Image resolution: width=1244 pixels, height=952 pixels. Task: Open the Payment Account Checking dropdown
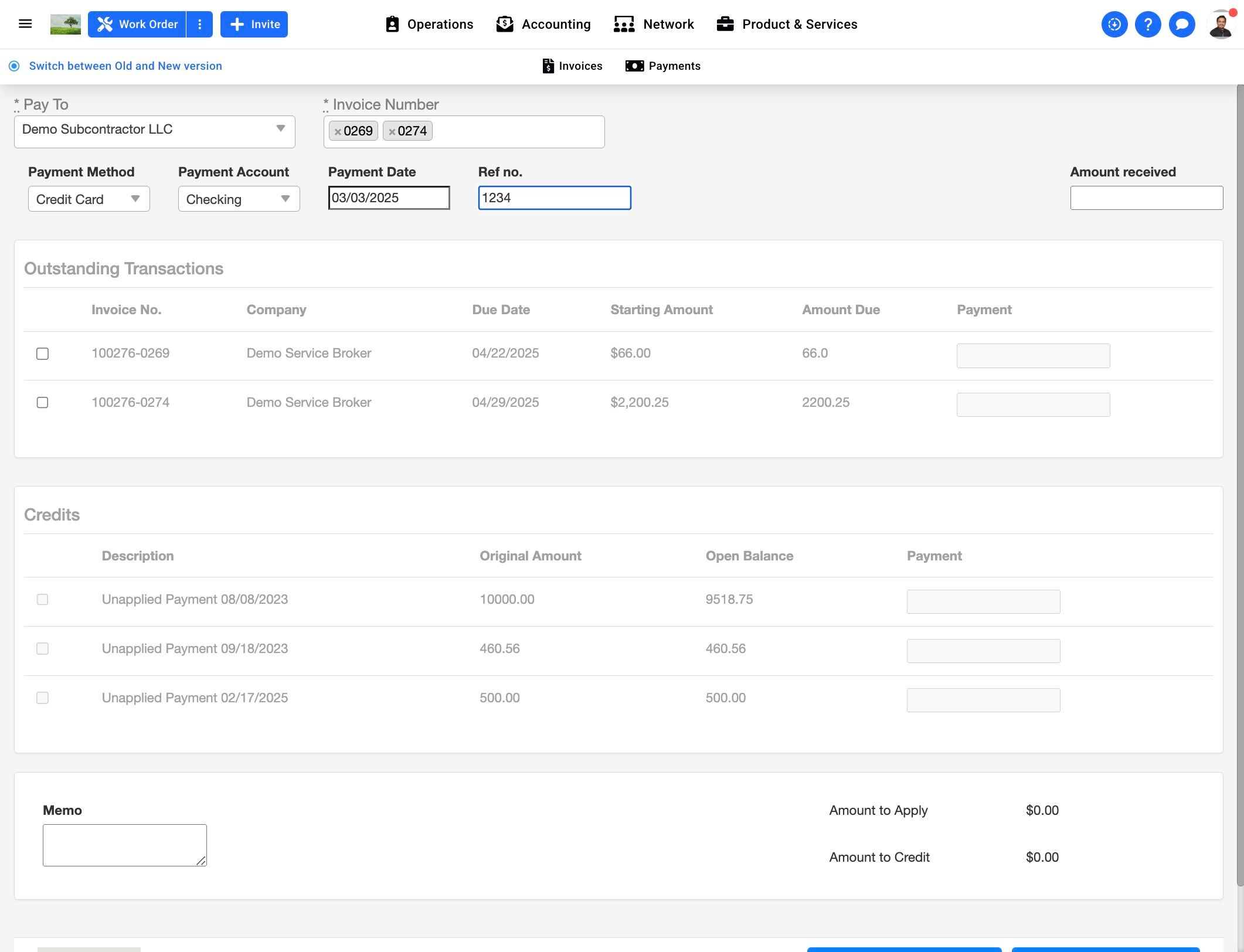click(x=239, y=199)
